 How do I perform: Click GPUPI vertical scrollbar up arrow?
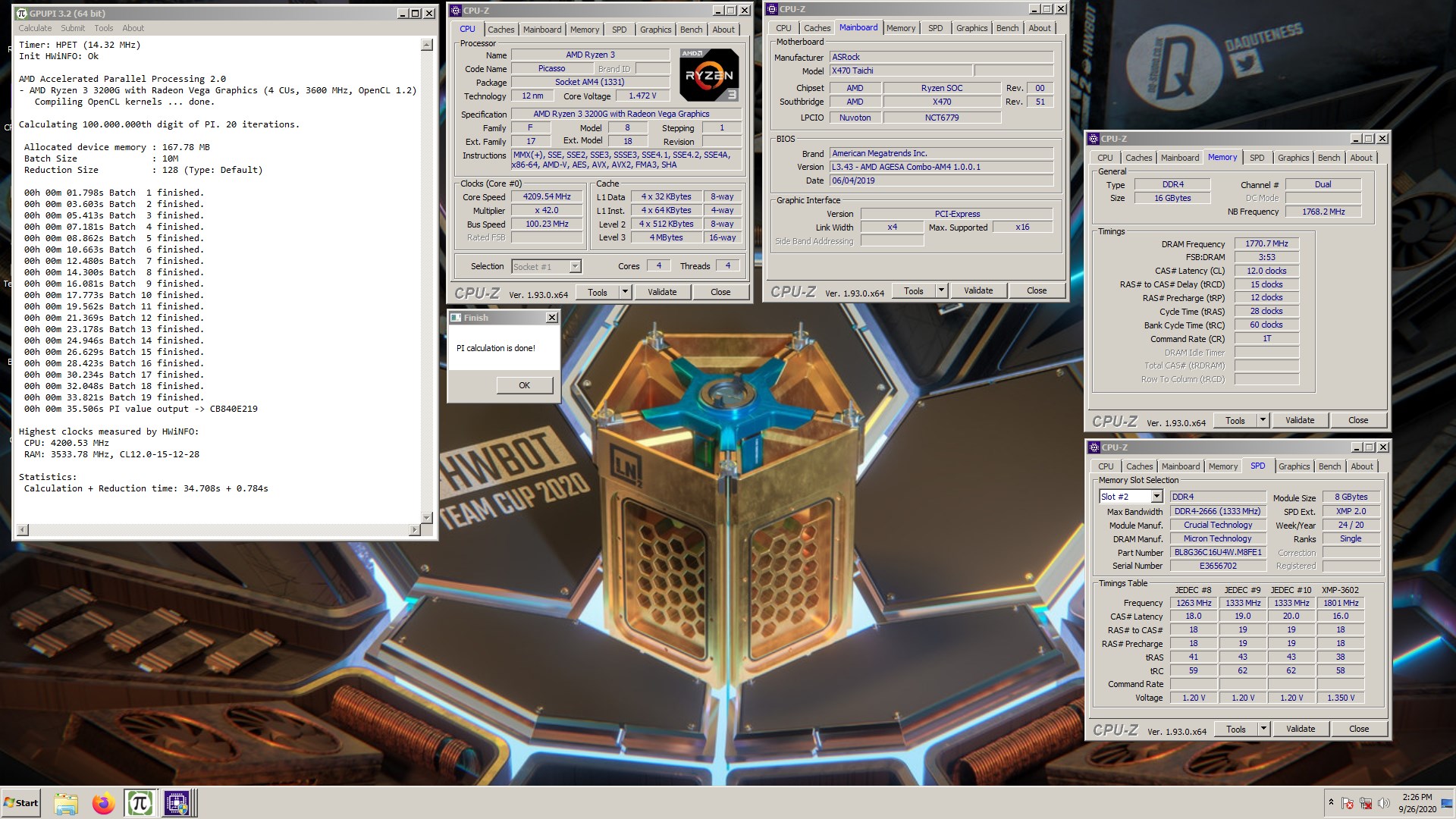click(x=426, y=45)
